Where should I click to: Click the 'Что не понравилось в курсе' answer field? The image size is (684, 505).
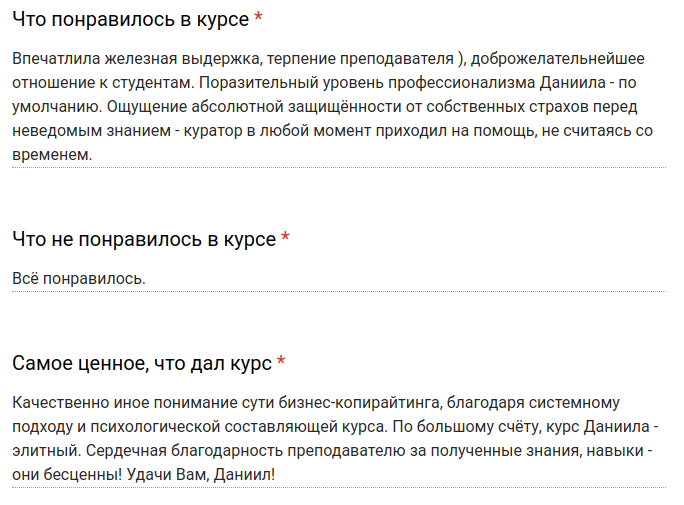coord(339,279)
